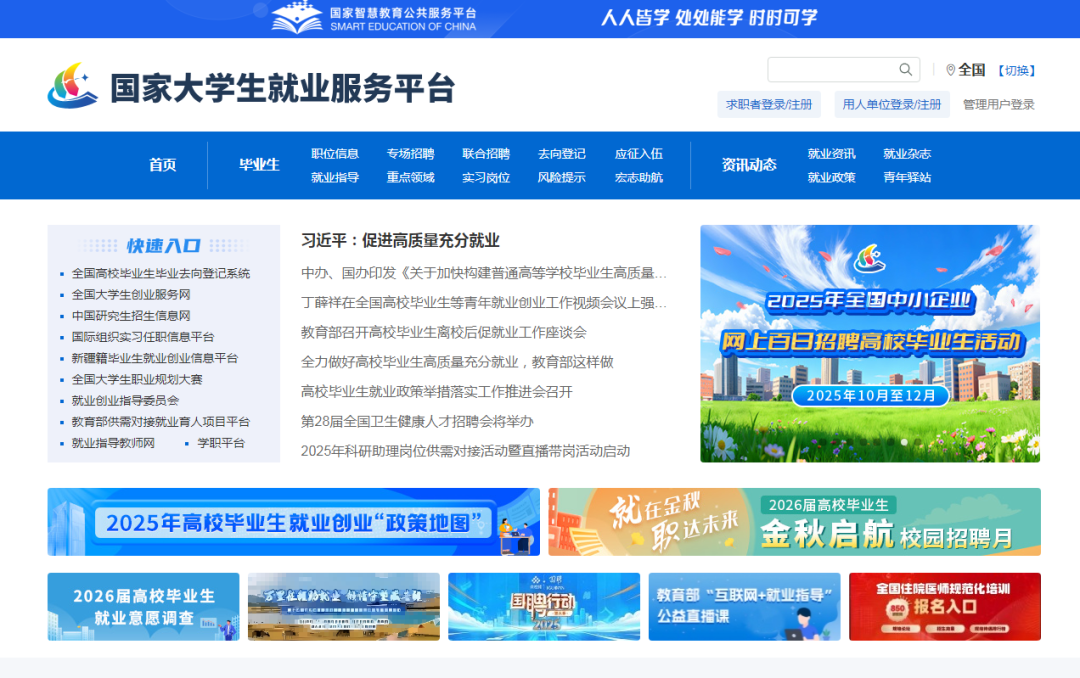The height and width of the screenshot is (678, 1080).
Task: Open 求职者登录/注册 login button
Action: (x=769, y=104)
